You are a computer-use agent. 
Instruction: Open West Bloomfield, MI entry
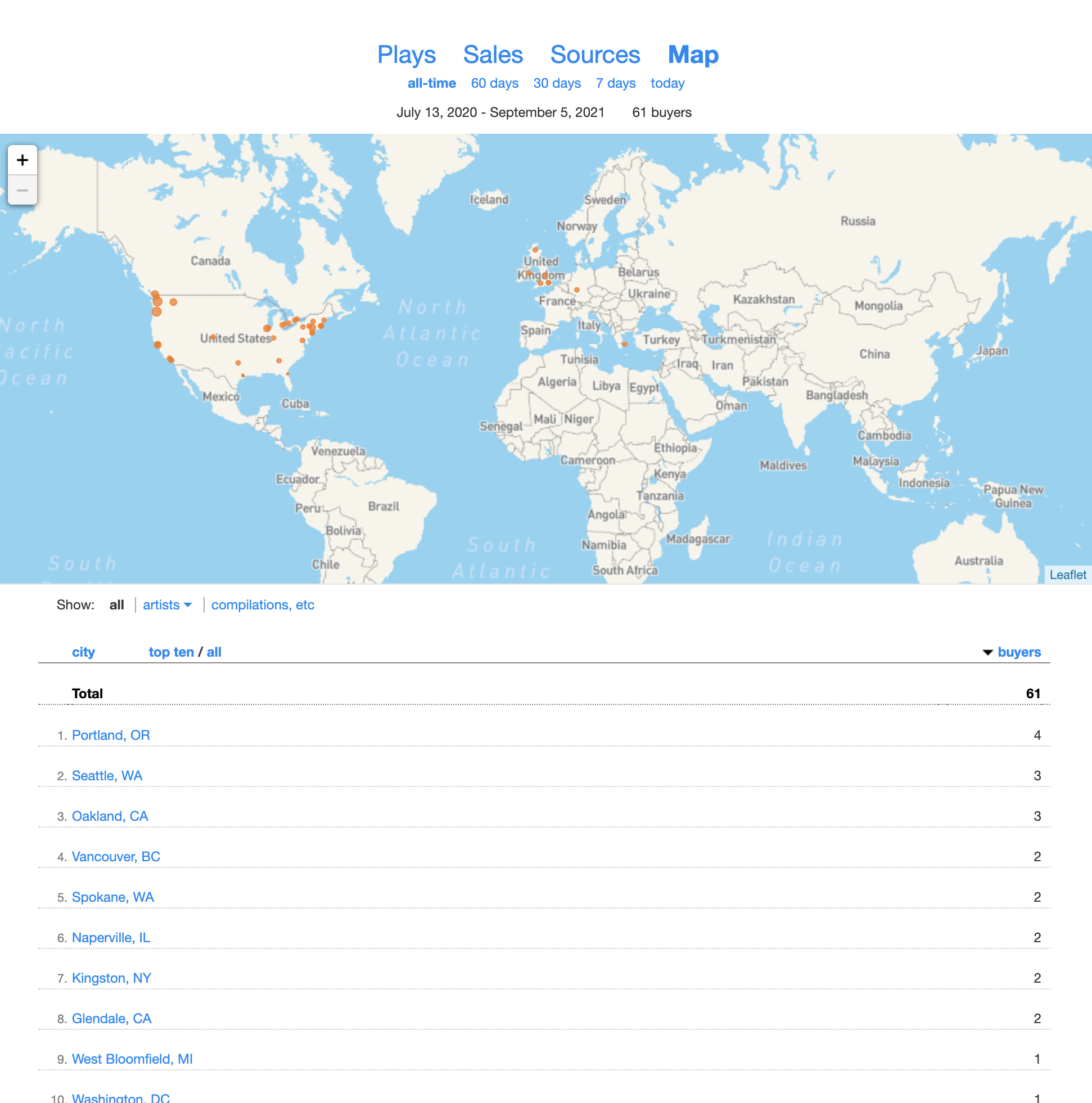click(x=132, y=1059)
